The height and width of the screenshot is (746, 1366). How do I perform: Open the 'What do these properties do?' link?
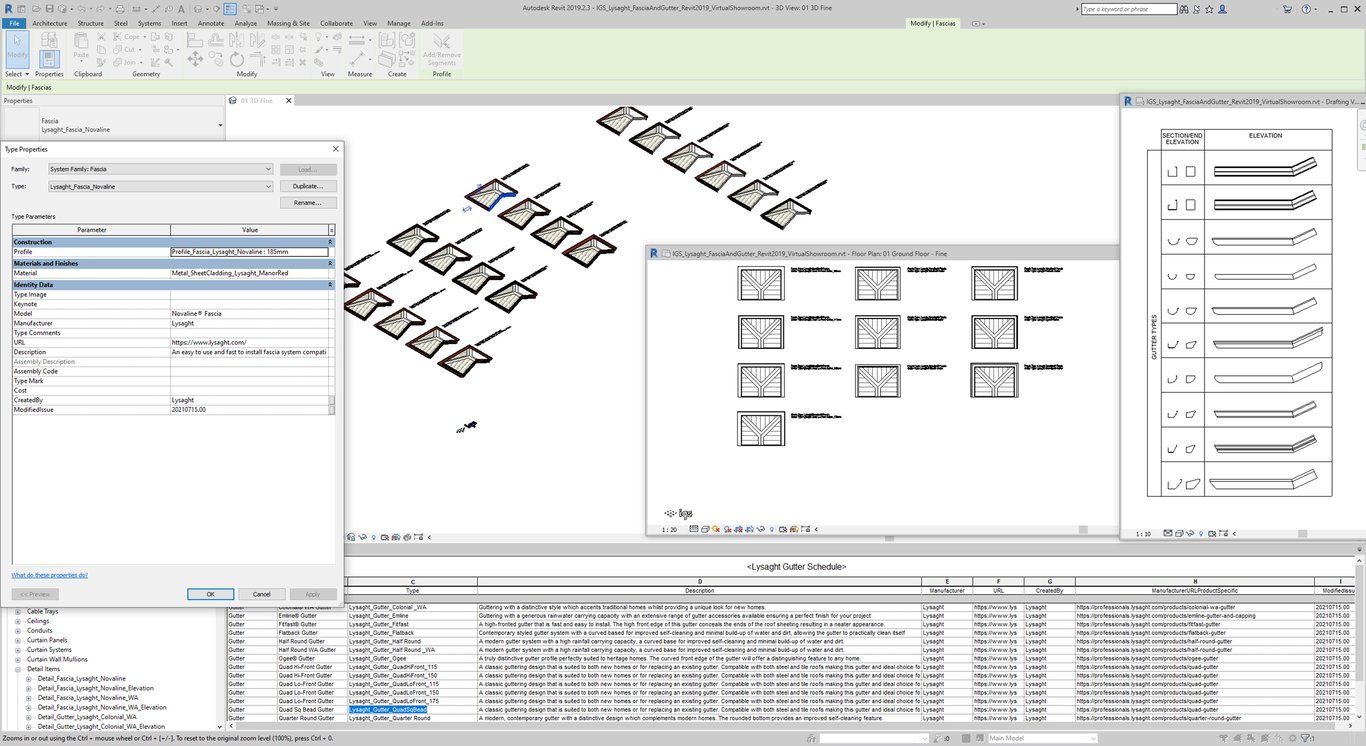(x=49, y=575)
